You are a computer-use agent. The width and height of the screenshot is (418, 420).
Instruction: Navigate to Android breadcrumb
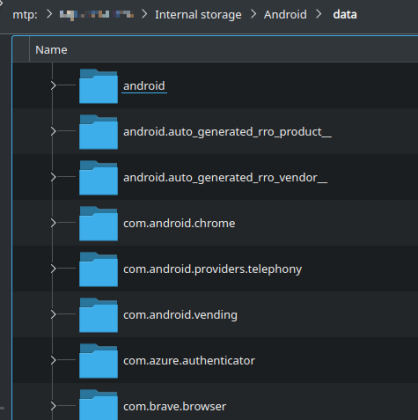tap(285, 15)
